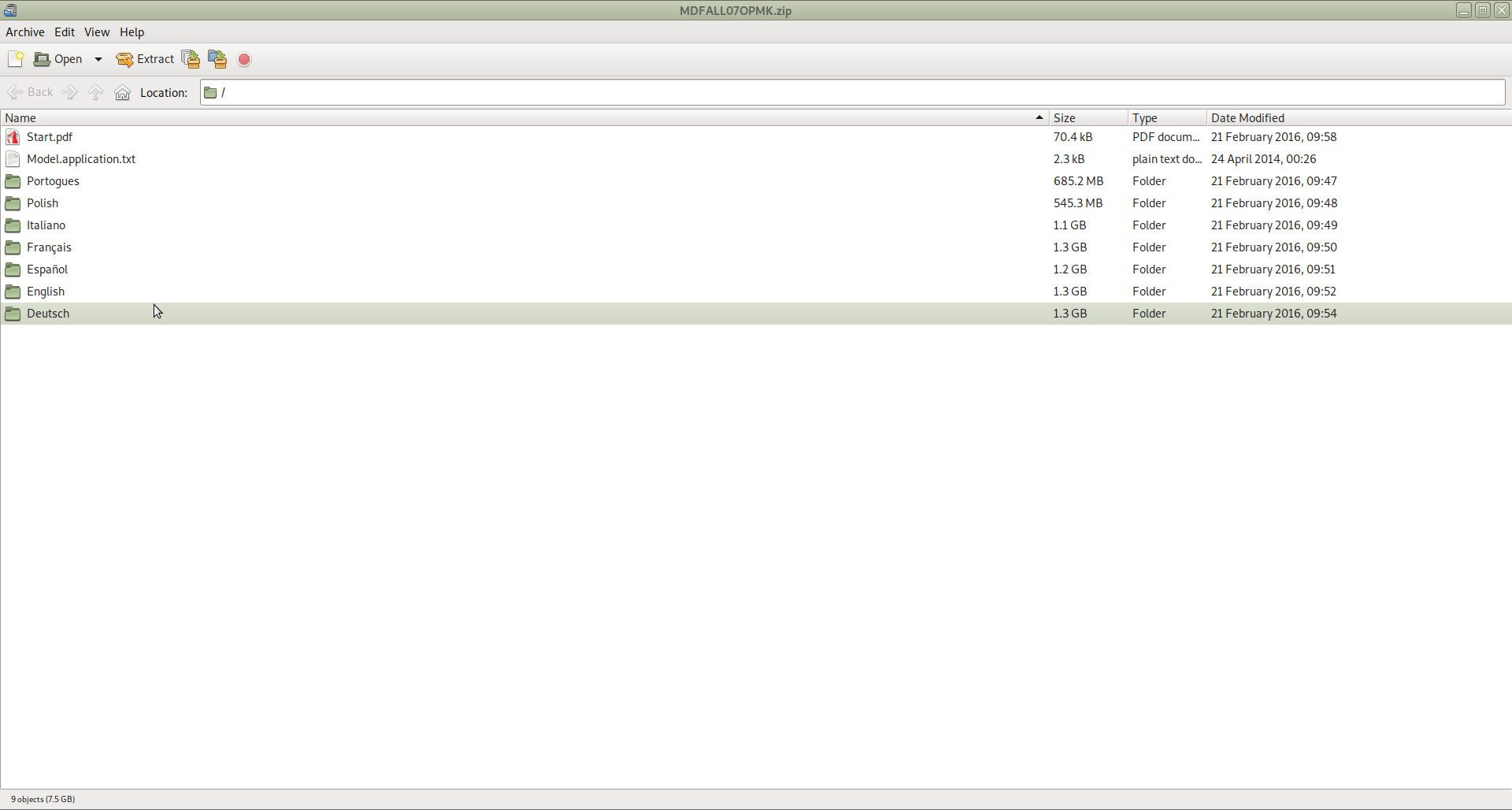Viewport: 1512px width, 810px height.
Task: Select the Español folder icon
Action: pyautogui.click(x=13, y=269)
